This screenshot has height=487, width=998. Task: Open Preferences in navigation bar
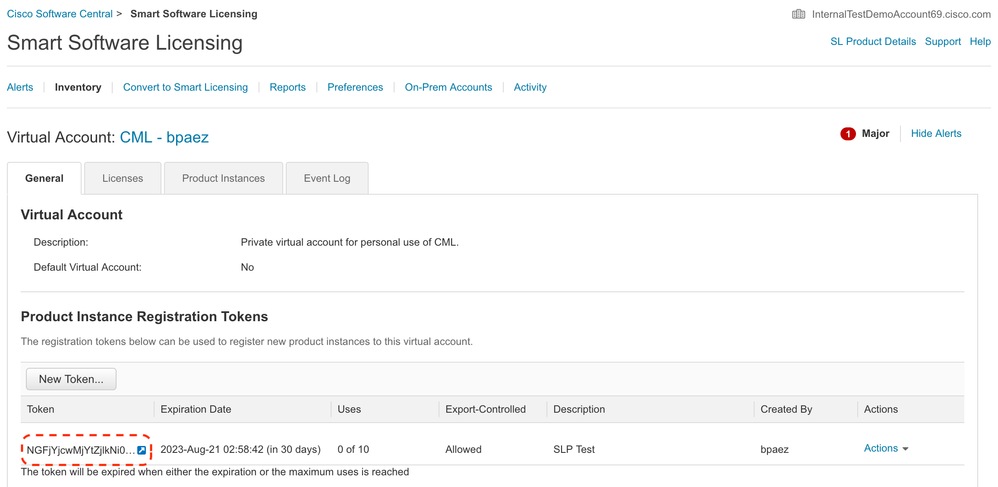[x=355, y=87]
